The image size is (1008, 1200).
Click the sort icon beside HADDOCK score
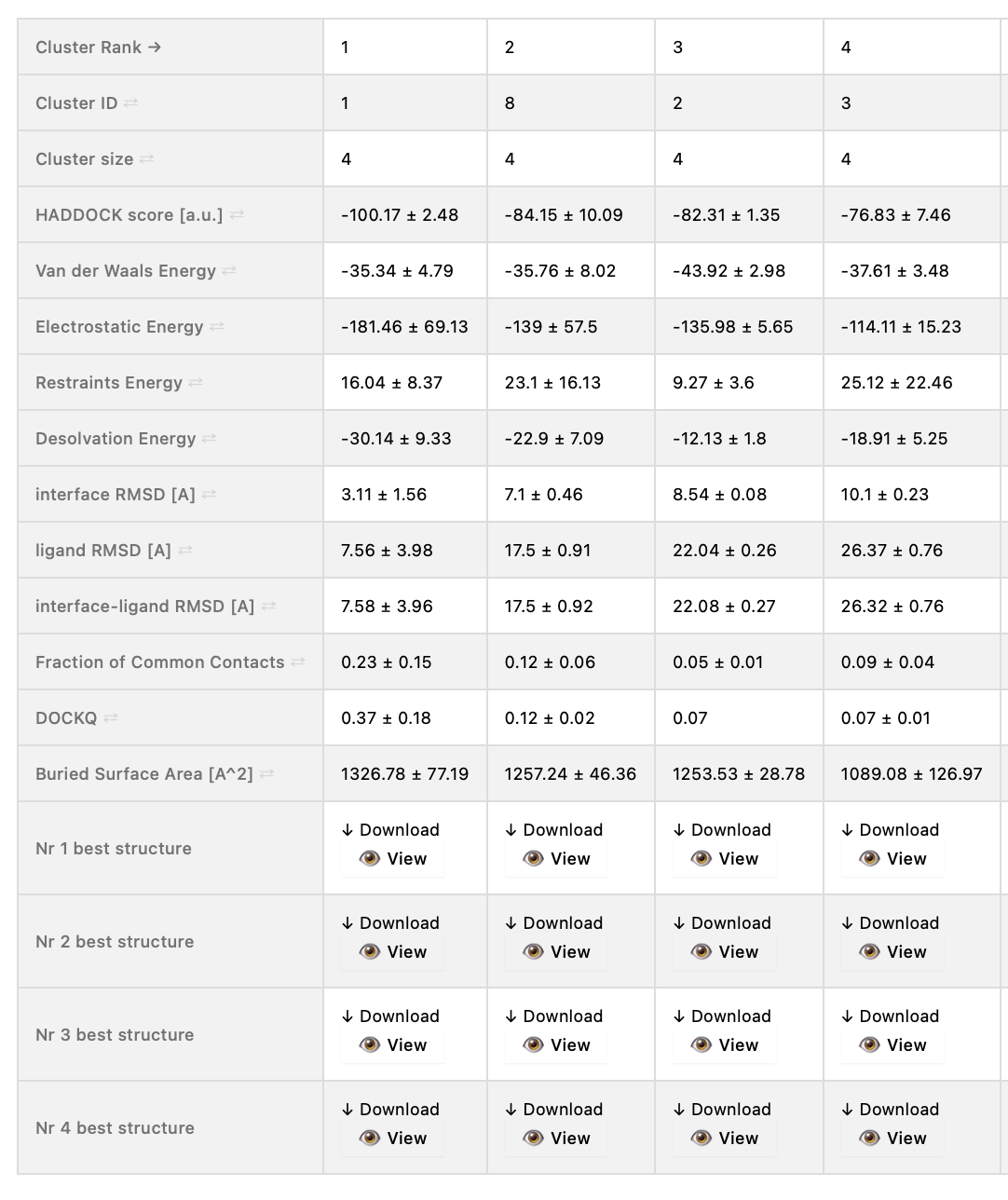(237, 215)
